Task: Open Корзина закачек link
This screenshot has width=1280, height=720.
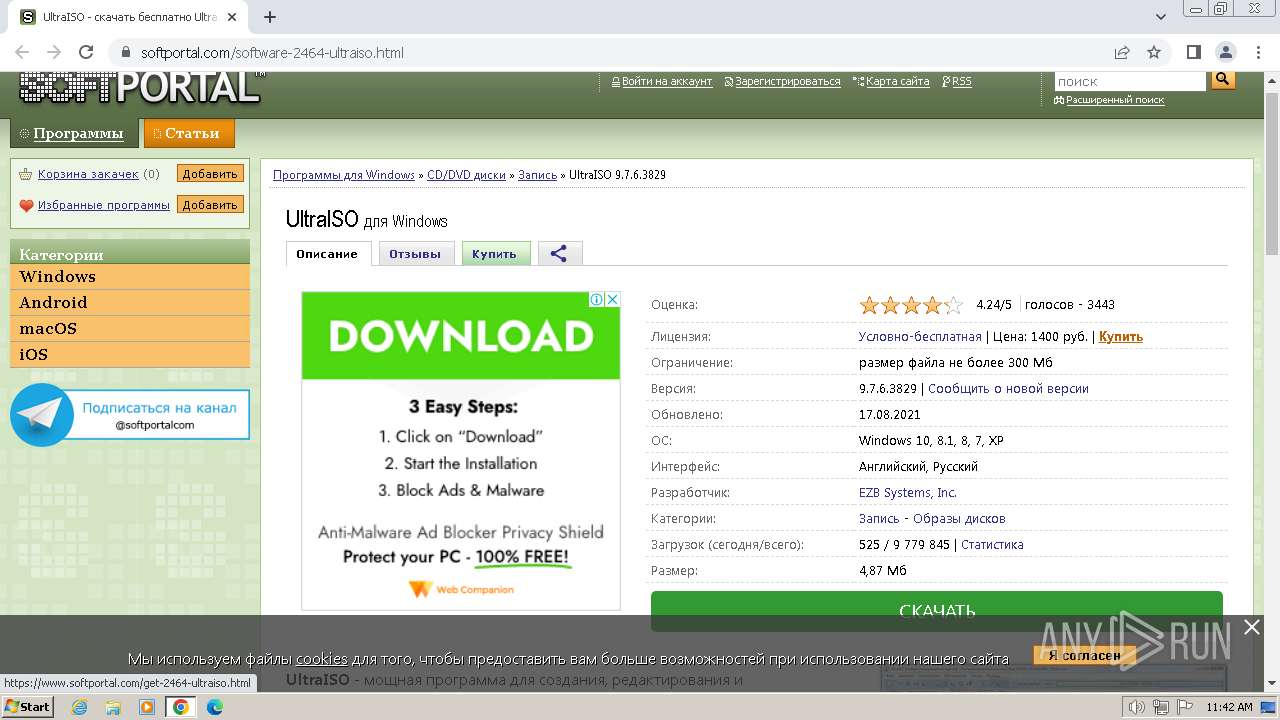Action: tap(88, 174)
